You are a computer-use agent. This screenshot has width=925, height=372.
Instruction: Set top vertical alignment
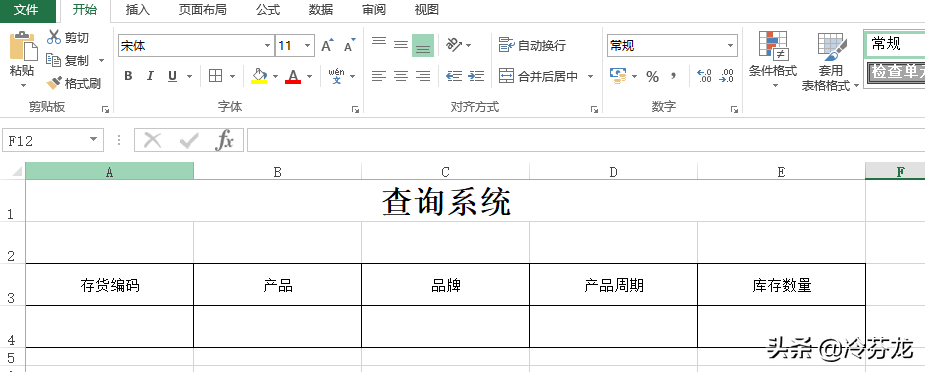pos(379,42)
